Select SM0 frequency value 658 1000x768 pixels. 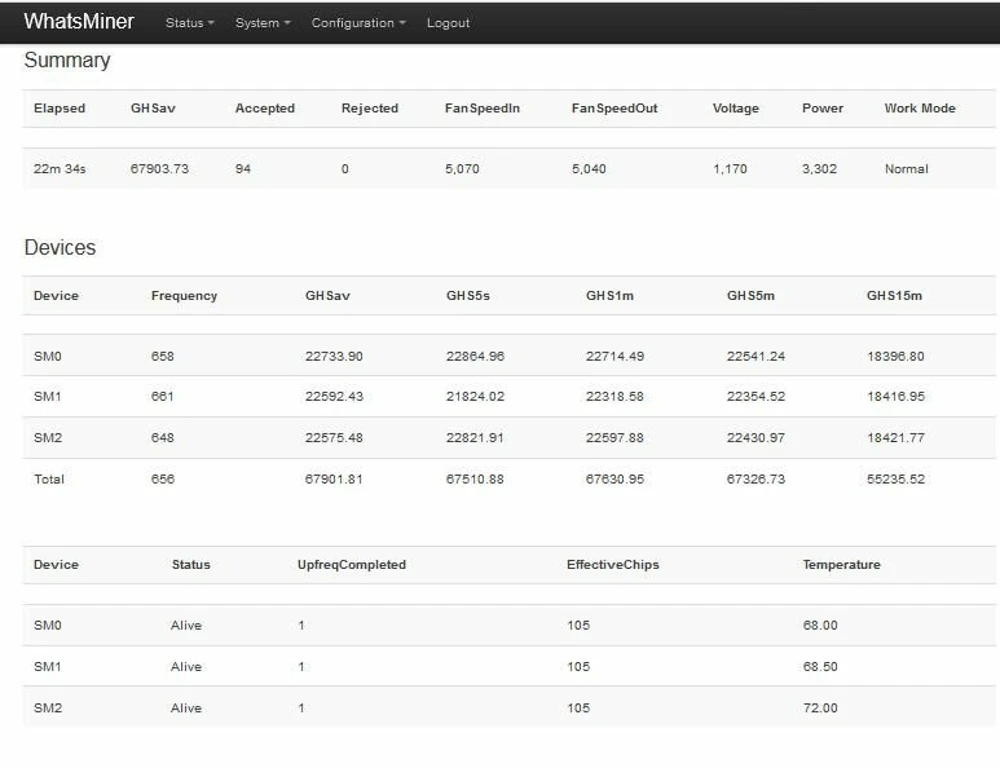tap(163, 357)
